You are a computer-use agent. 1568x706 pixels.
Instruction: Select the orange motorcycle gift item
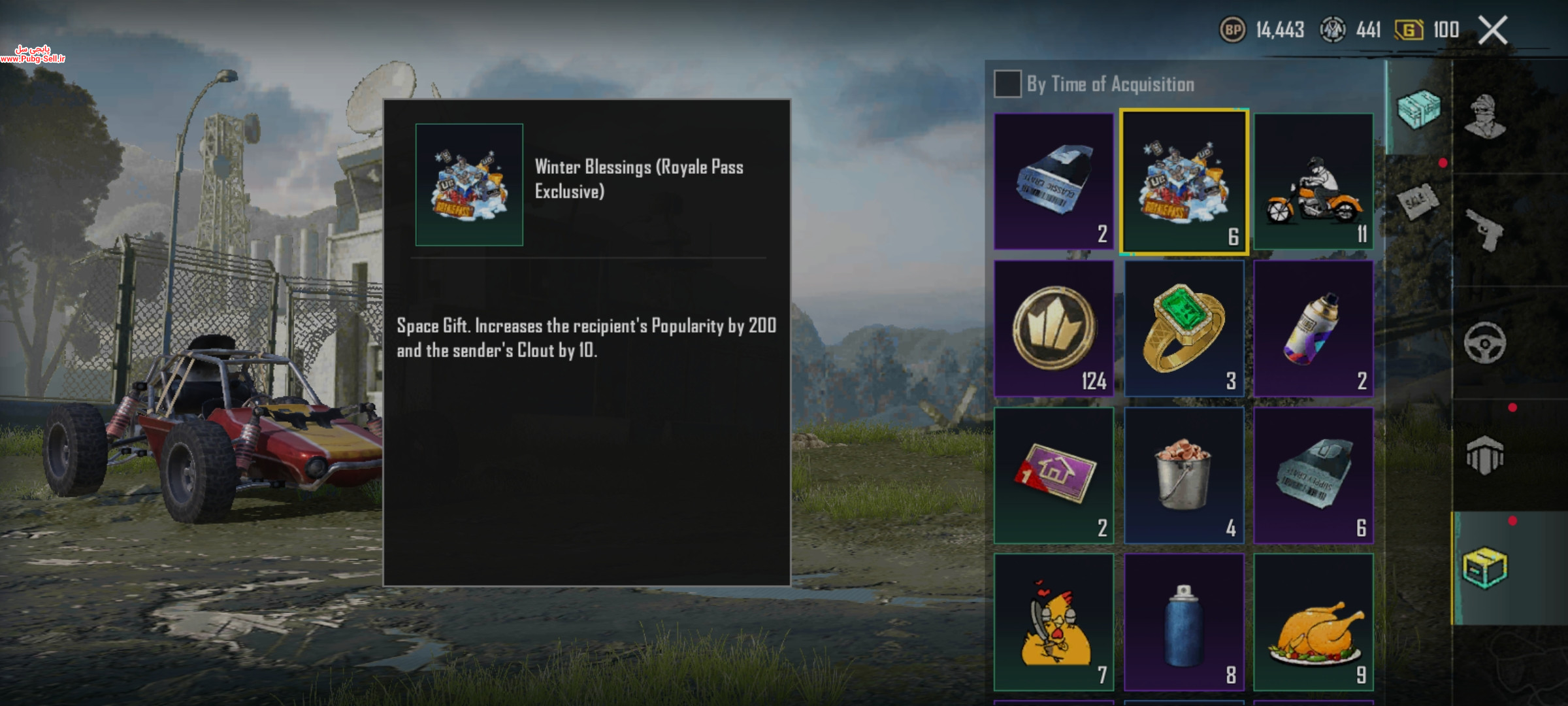pyautogui.click(x=1313, y=181)
